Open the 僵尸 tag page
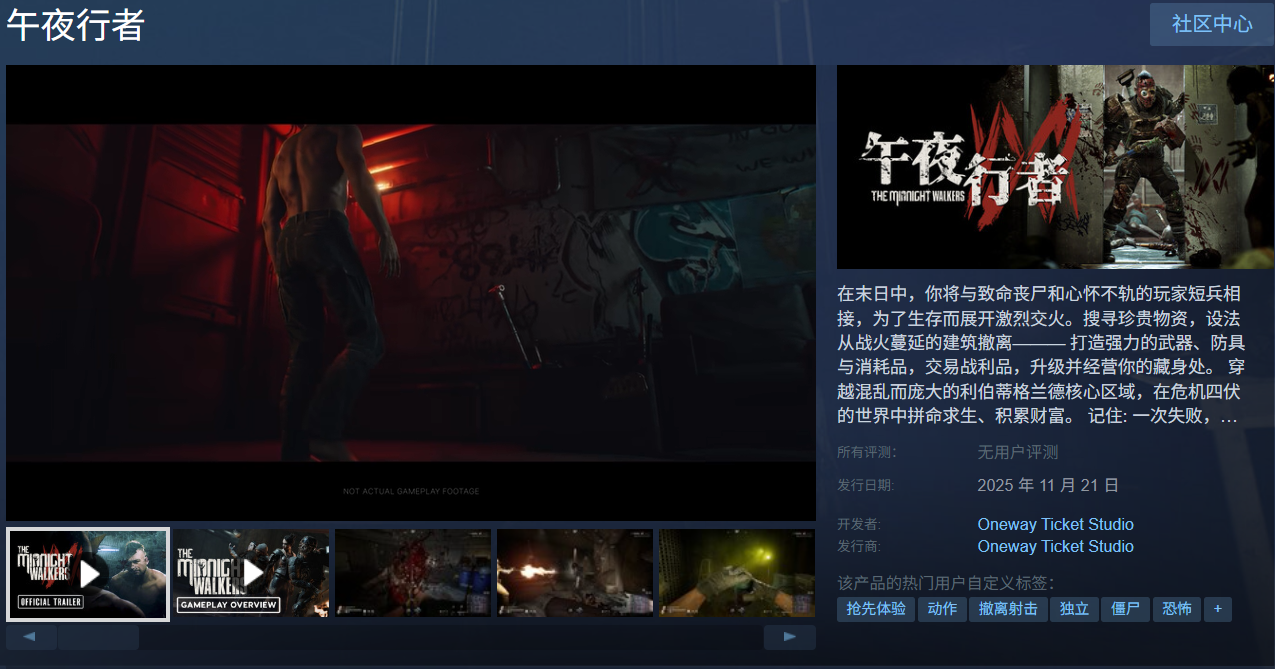Image resolution: width=1275 pixels, height=669 pixels. pos(1125,609)
